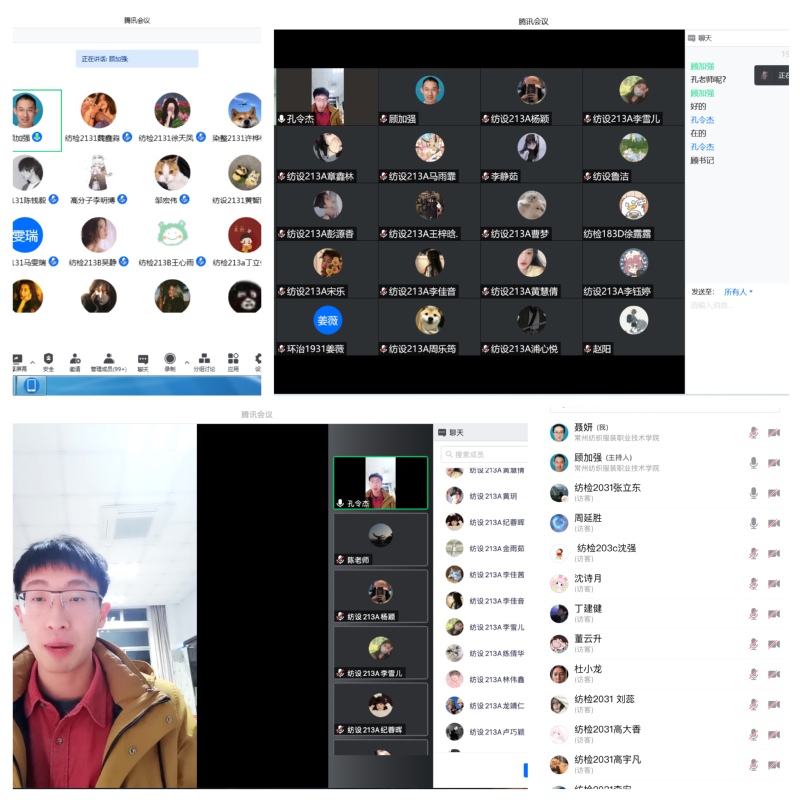800x800 pixels.
Task: Click participant 丁建健 in the list
Action: click(588, 608)
